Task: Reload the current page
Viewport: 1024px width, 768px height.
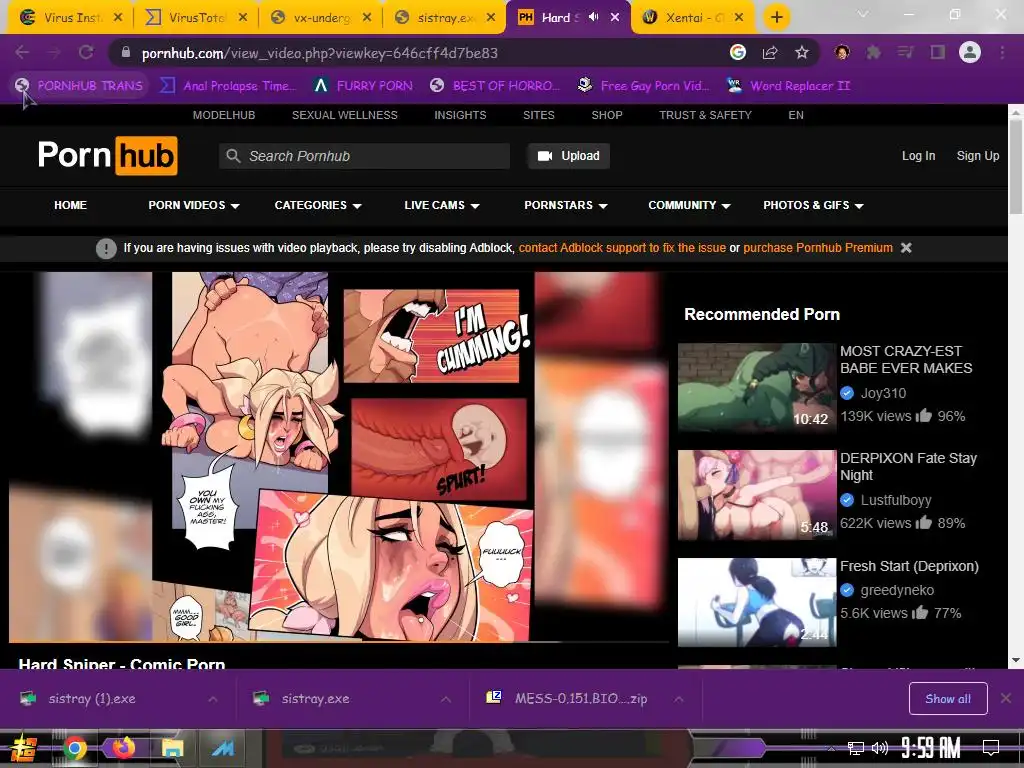Action: coord(86,52)
